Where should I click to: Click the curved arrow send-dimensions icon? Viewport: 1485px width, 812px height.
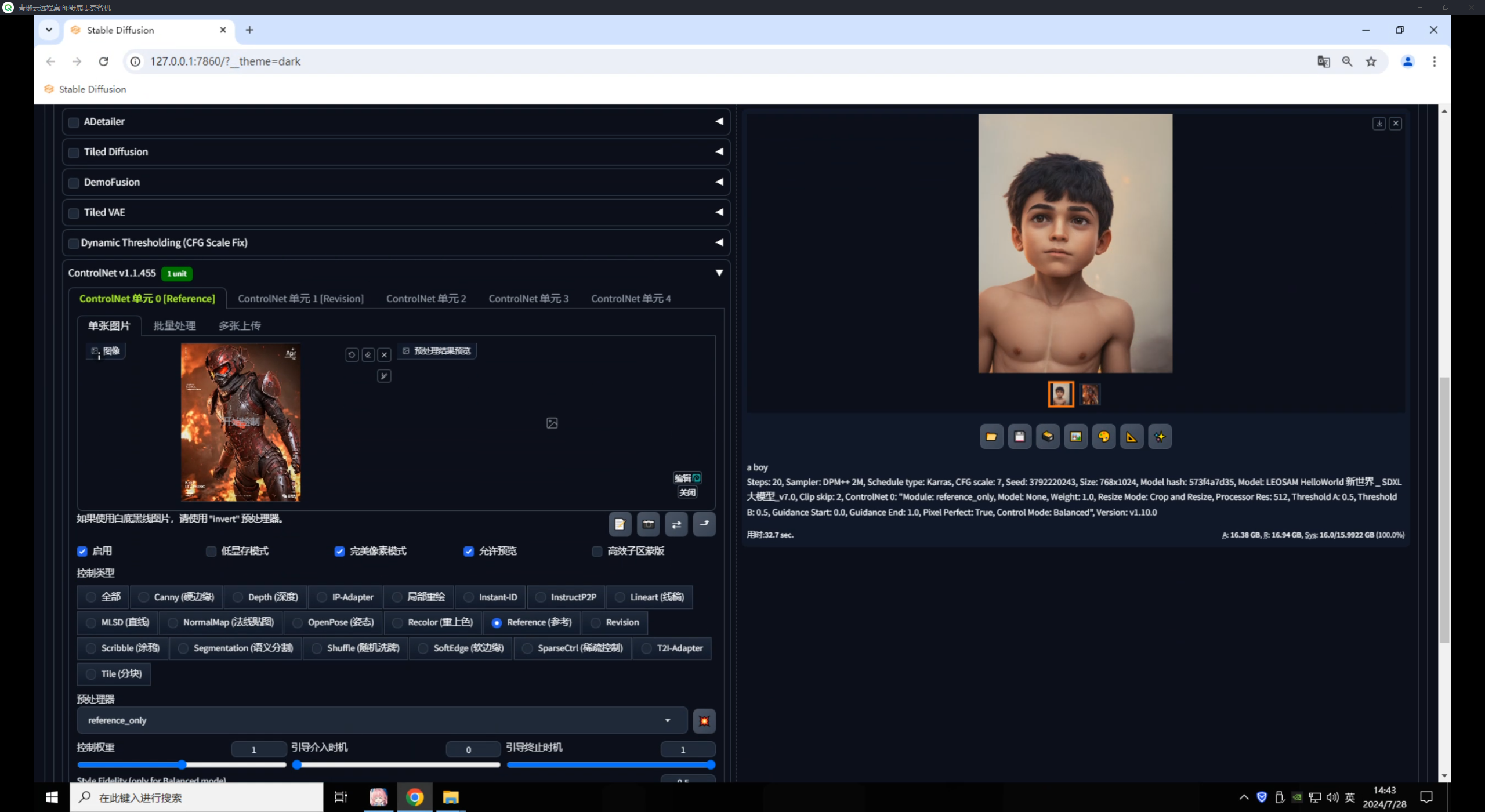tap(704, 524)
